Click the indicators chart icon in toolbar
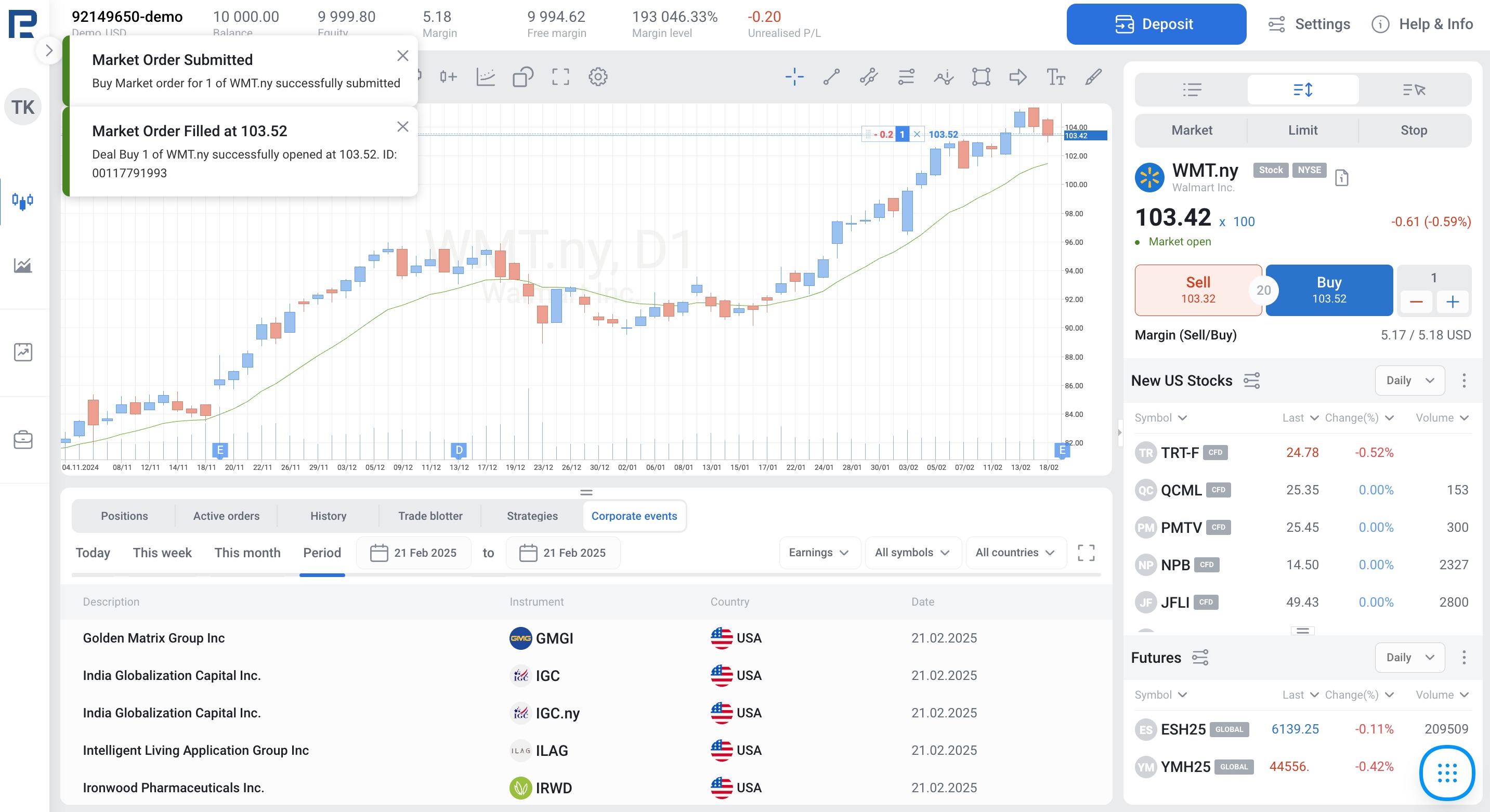This screenshot has height=812, width=1490. pos(485,77)
